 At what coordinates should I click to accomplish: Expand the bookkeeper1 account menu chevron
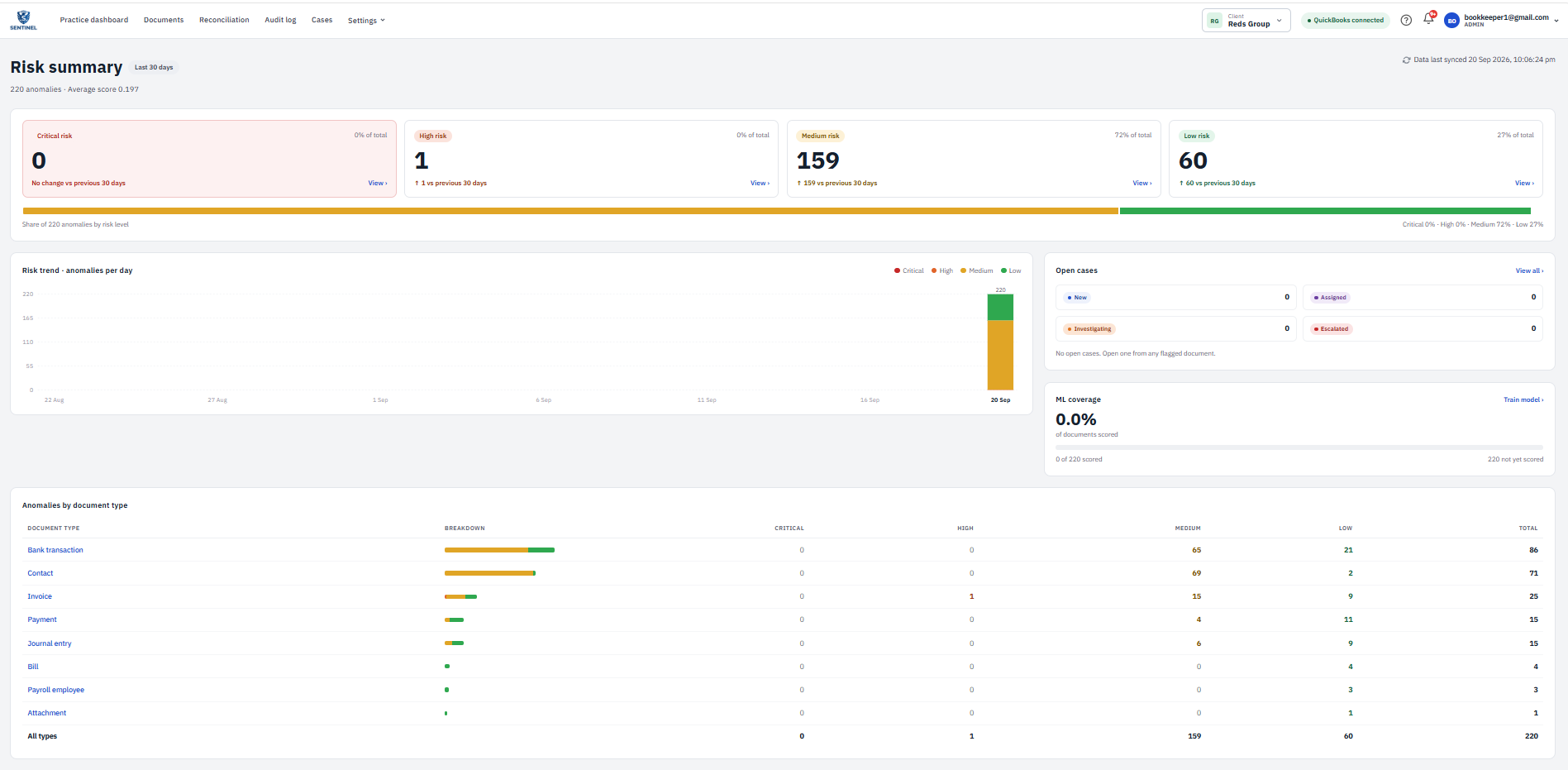[1556, 21]
